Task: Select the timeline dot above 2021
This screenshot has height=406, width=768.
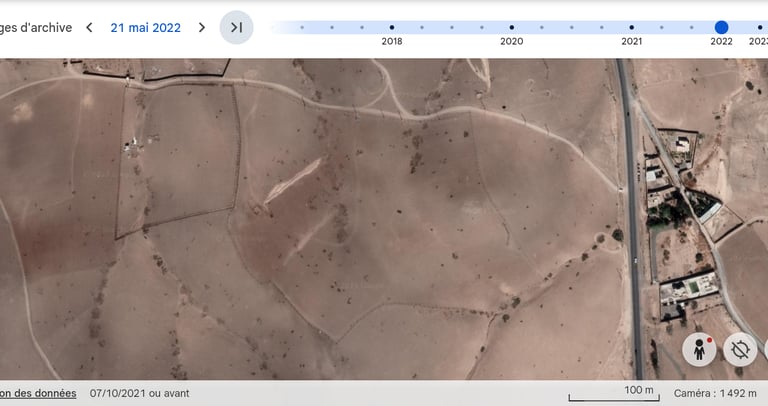Action: click(632, 27)
